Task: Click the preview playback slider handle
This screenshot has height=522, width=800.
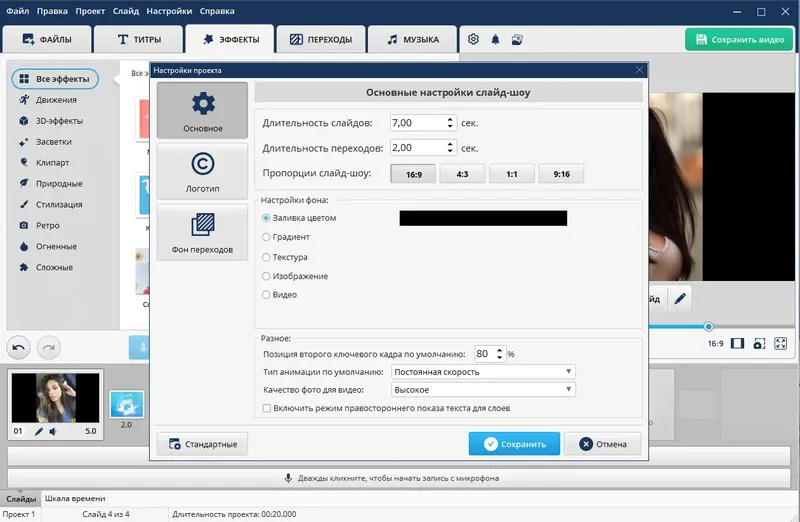Action: pos(708,327)
